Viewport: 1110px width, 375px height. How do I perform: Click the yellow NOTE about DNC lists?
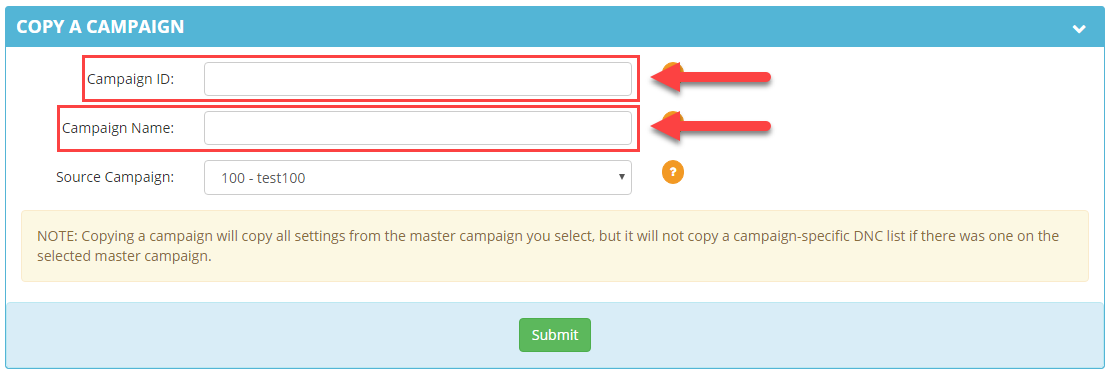click(x=554, y=246)
